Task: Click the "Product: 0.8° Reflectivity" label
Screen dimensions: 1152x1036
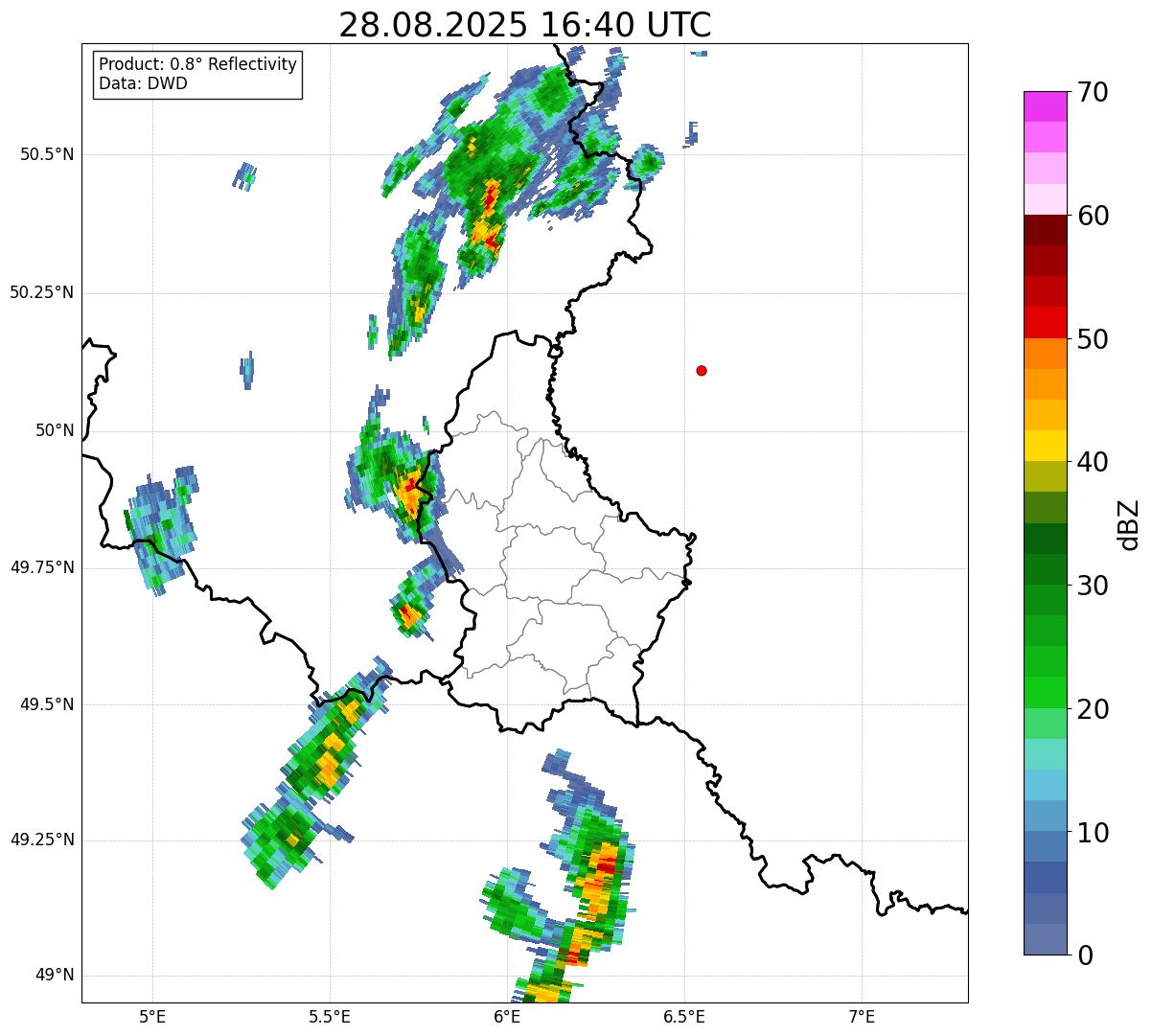Action: (x=197, y=65)
